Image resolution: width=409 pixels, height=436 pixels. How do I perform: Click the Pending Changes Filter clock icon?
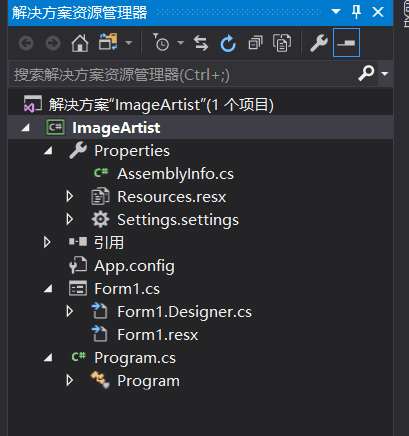coord(161,42)
